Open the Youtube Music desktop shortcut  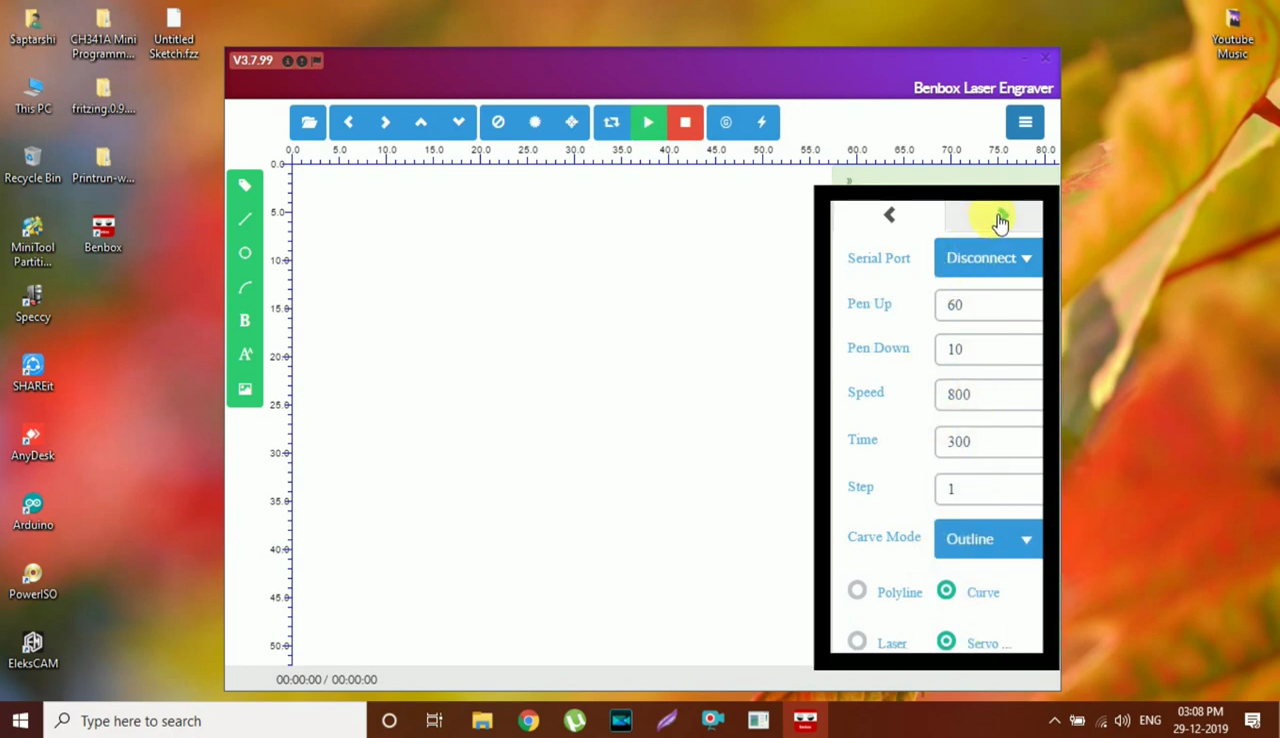1232,34
